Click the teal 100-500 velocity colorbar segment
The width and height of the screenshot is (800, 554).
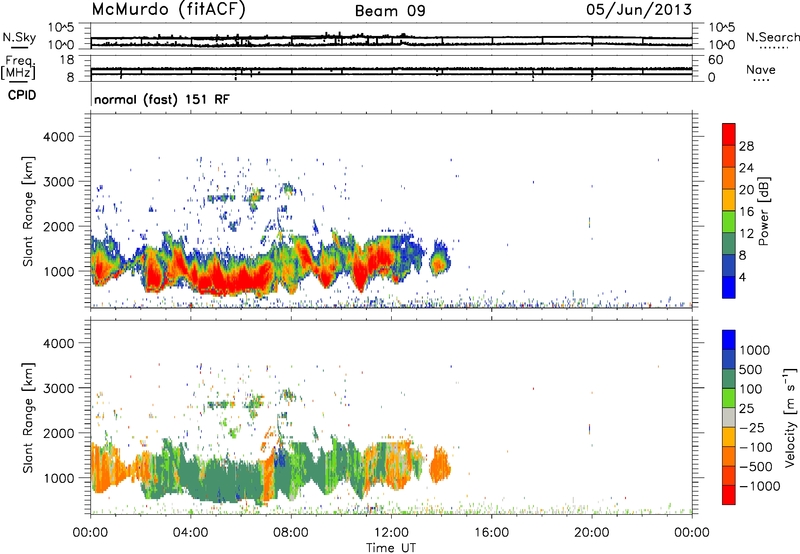pos(729,379)
